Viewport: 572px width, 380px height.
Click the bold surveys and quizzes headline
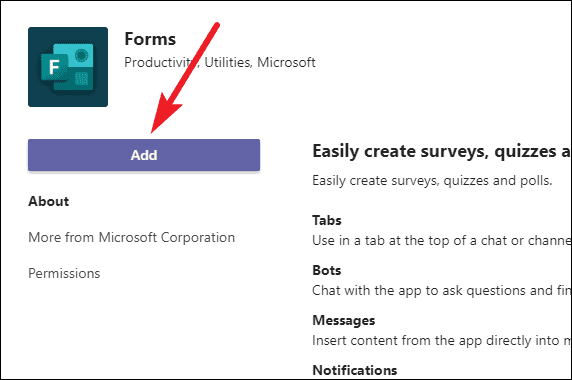(x=442, y=151)
